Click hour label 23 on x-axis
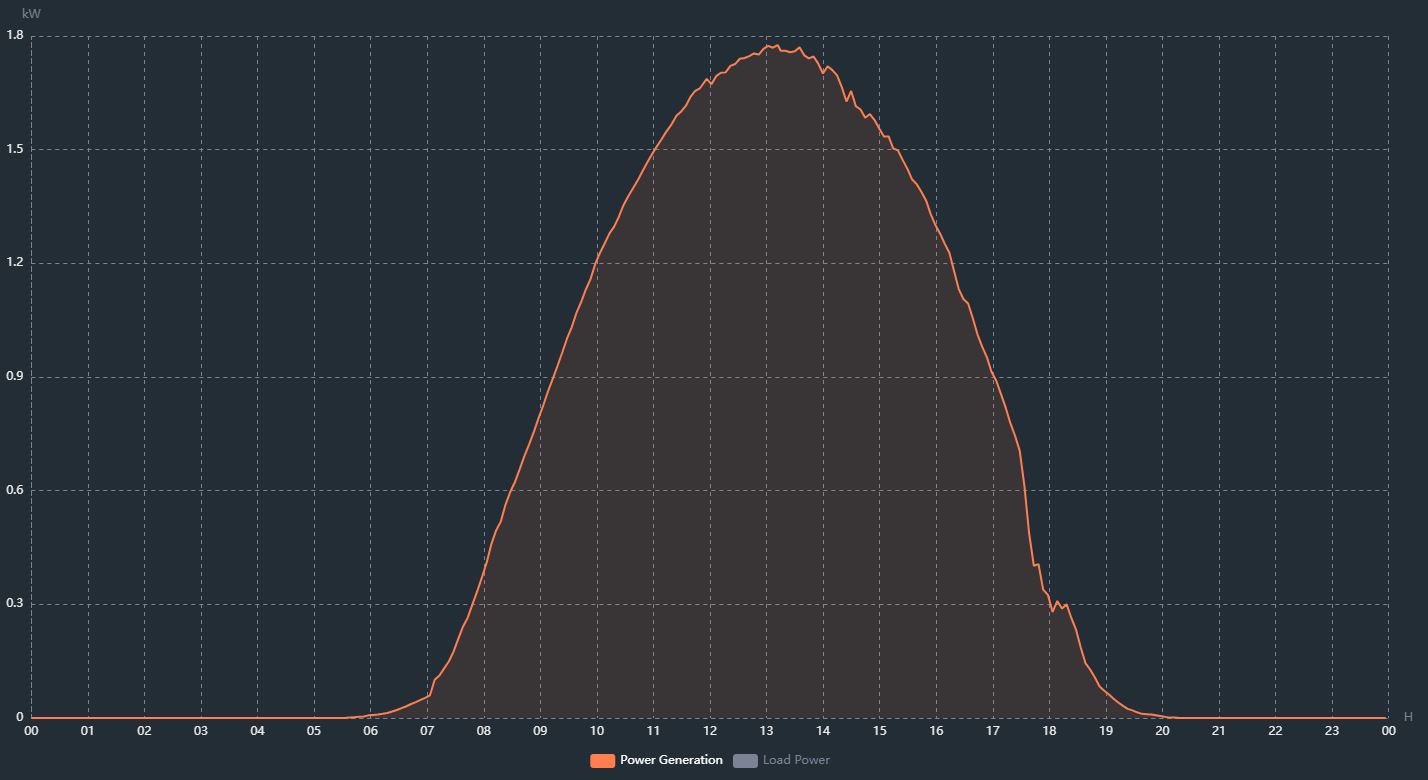The width and height of the screenshot is (1428, 780). pos(1332,731)
